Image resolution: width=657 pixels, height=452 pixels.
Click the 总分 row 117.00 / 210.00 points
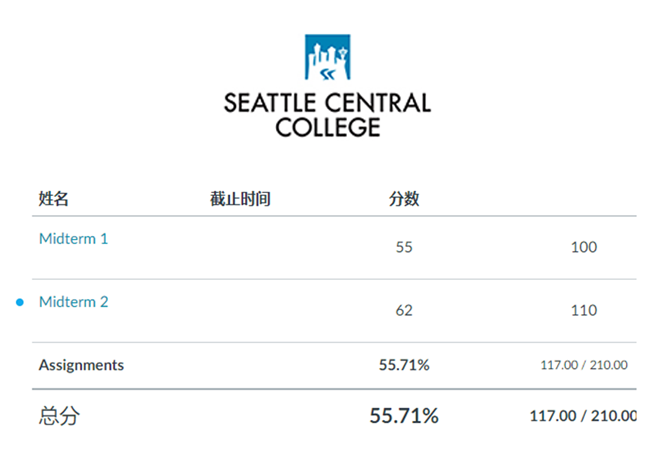[x=584, y=416]
